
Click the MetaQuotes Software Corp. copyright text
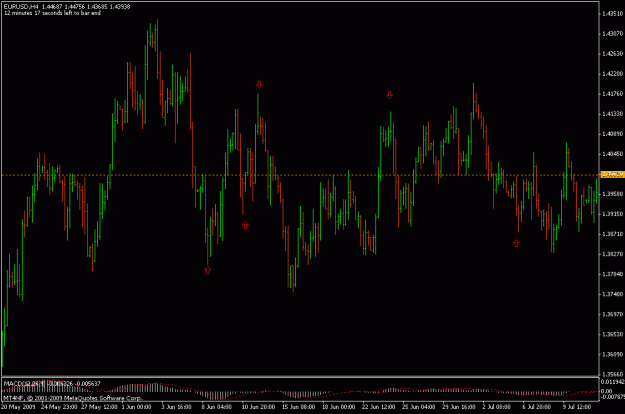pyautogui.click(x=73, y=398)
